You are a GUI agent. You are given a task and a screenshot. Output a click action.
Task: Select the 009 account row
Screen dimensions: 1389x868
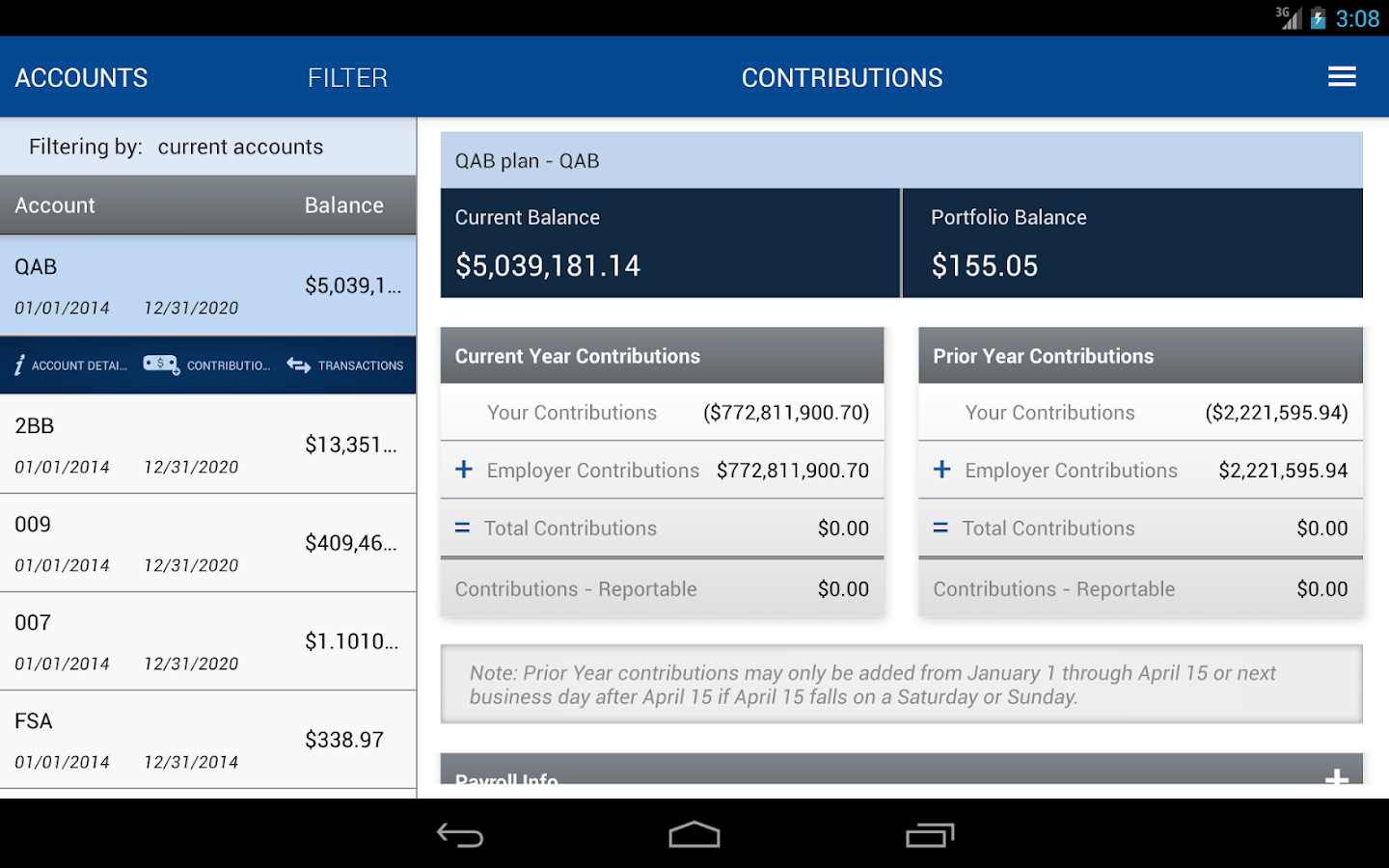(x=207, y=543)
